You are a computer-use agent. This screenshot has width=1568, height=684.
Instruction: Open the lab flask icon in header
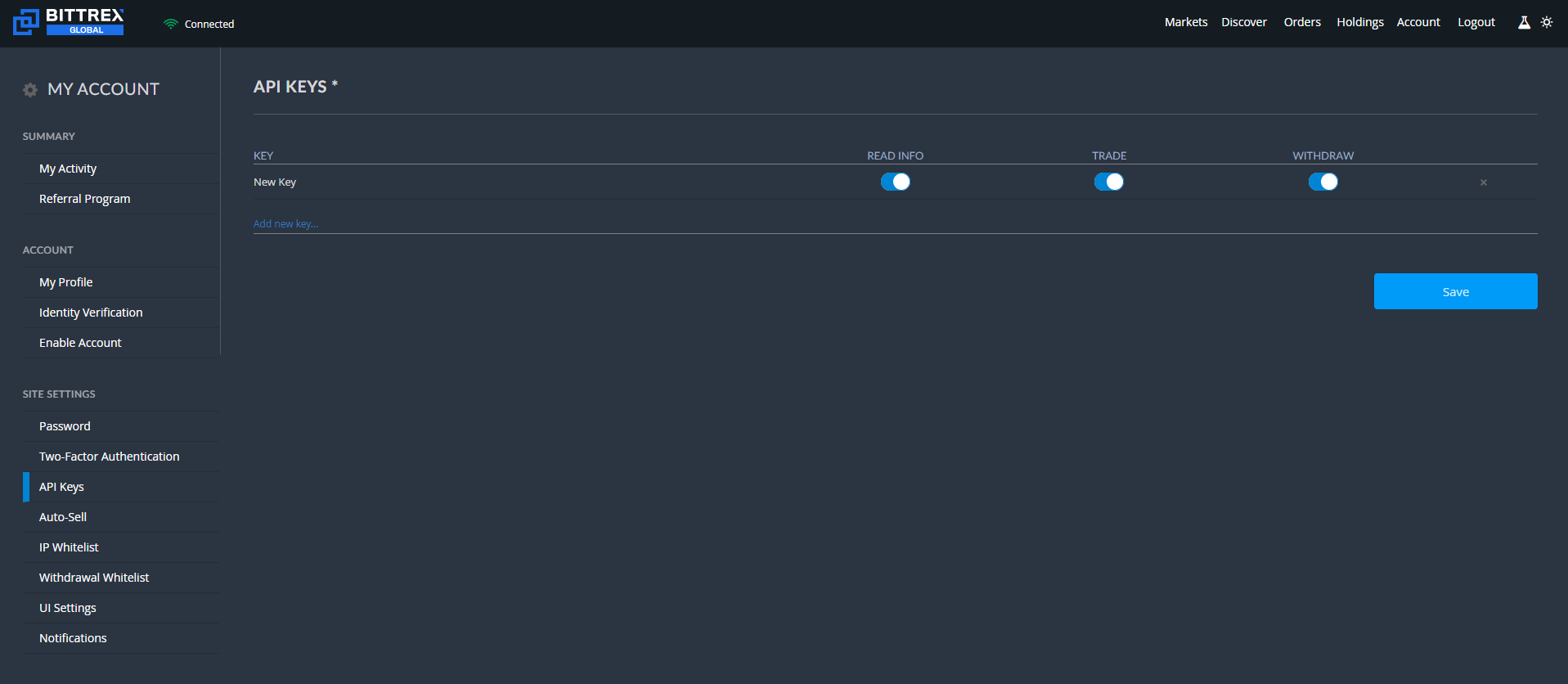(x=1524, y=22)
